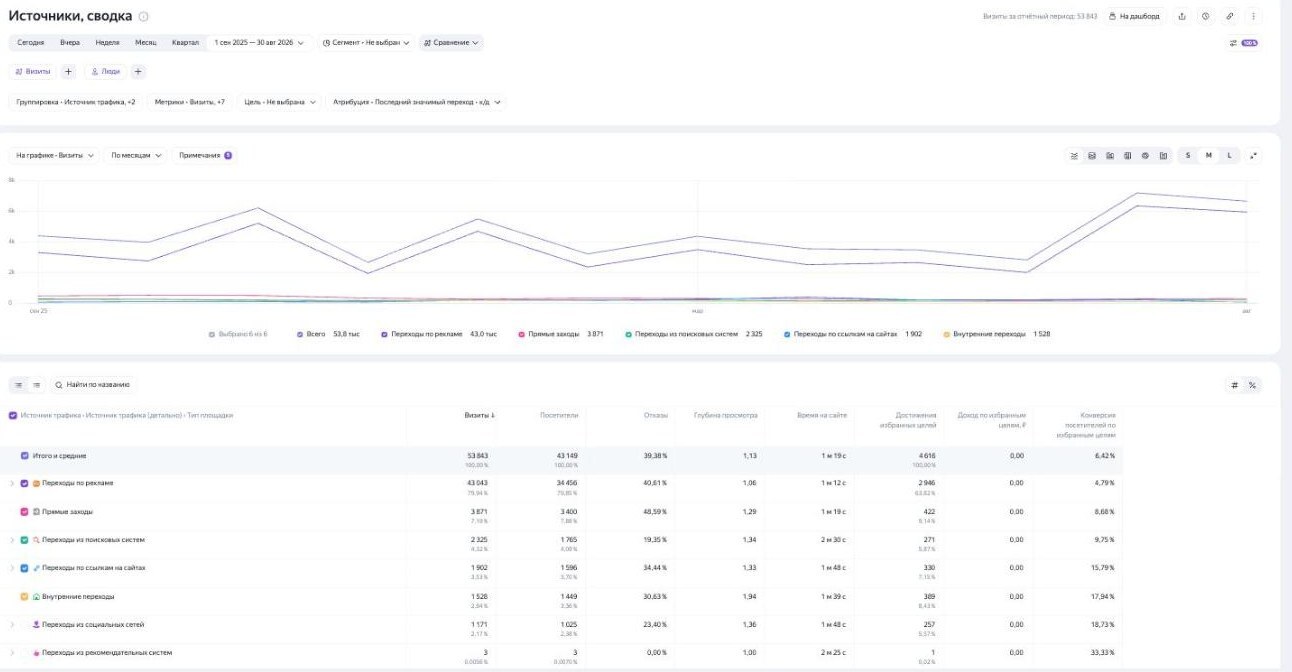Uncheck the "Прямые заходы" row checkbox
The image size is (1292, 672).
tap(25, 512)
